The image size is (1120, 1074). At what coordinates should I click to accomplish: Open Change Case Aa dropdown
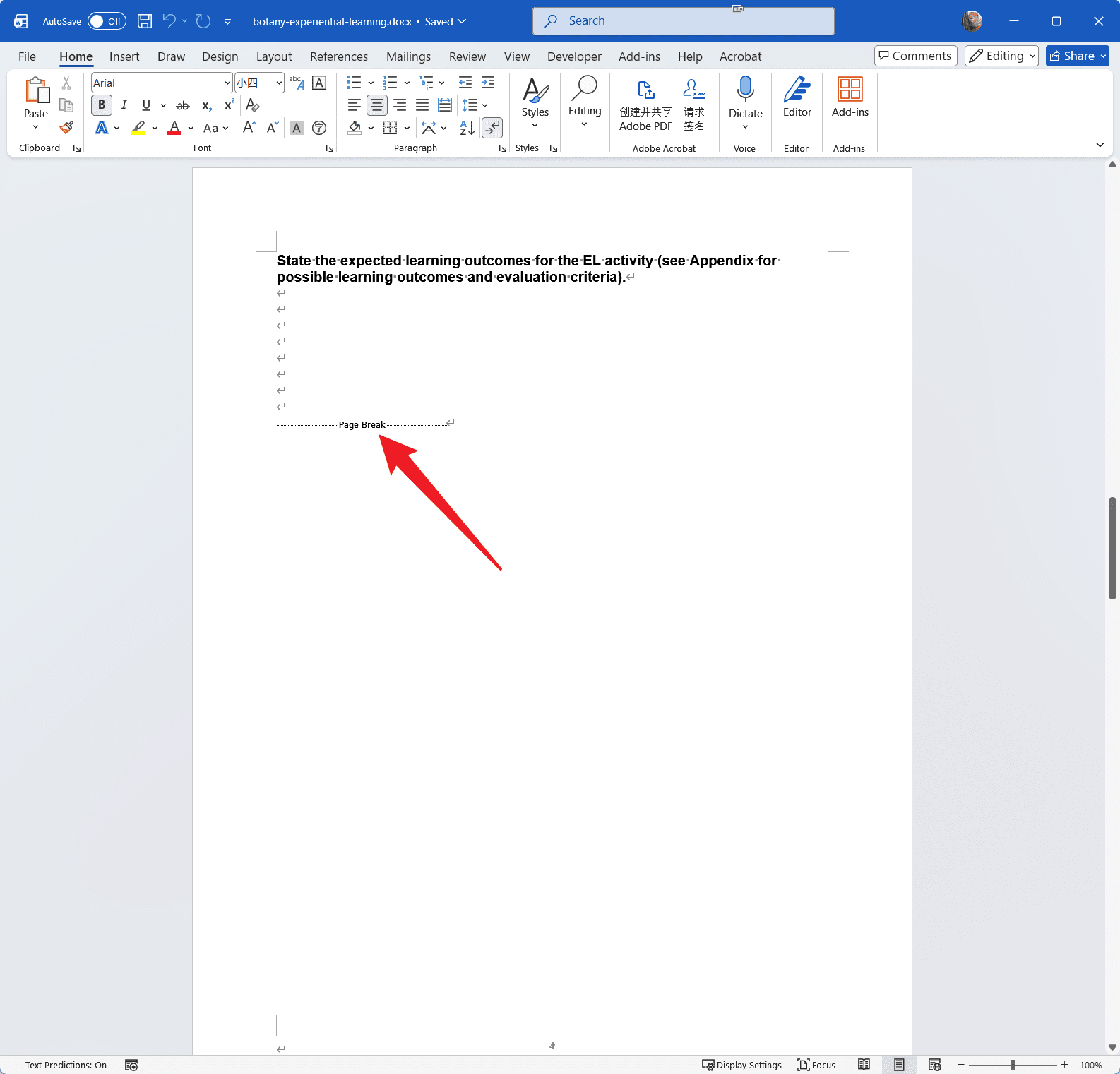(x=215, y=128)
